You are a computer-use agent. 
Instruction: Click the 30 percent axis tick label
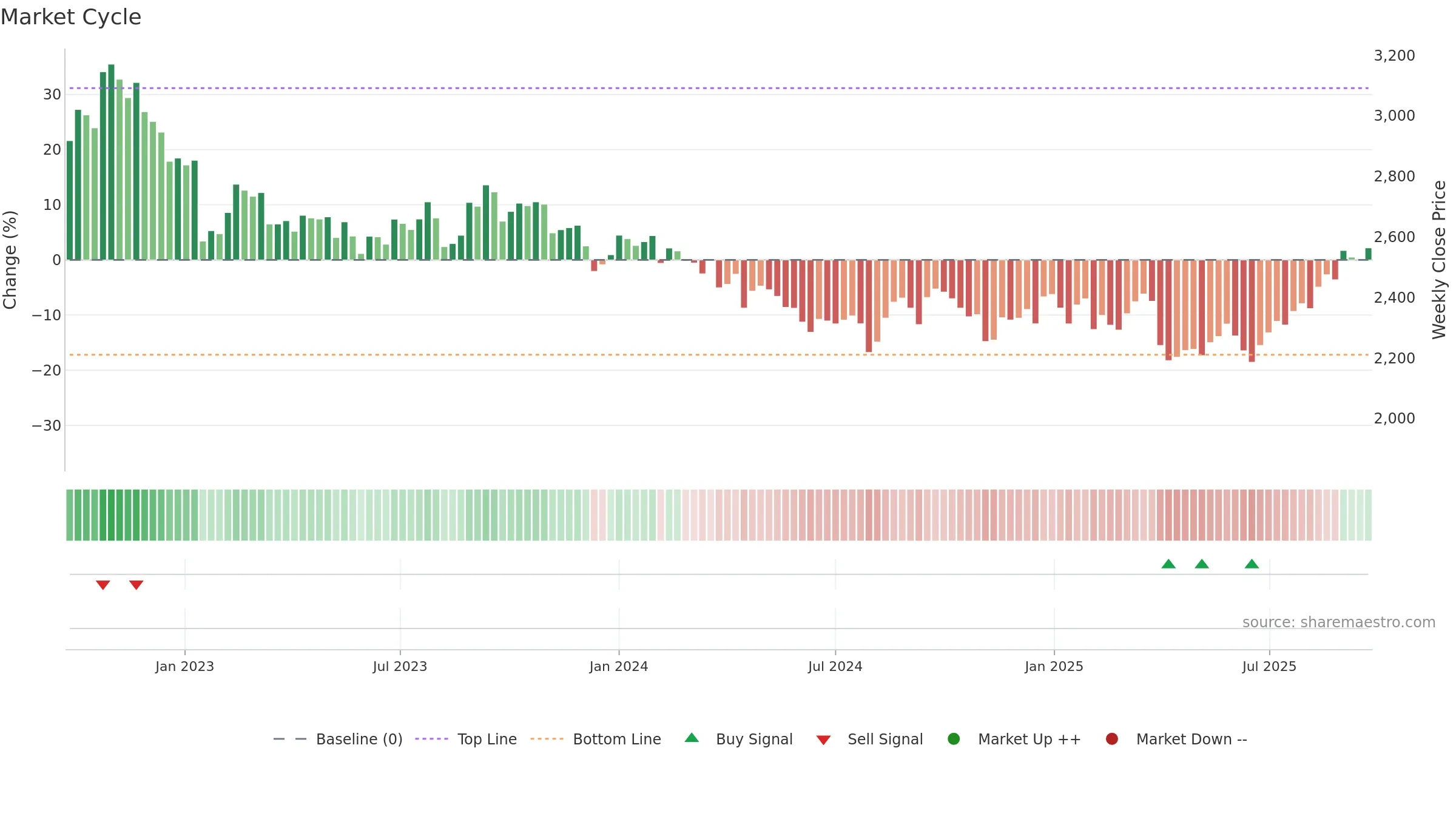click(x=52, y=94)
